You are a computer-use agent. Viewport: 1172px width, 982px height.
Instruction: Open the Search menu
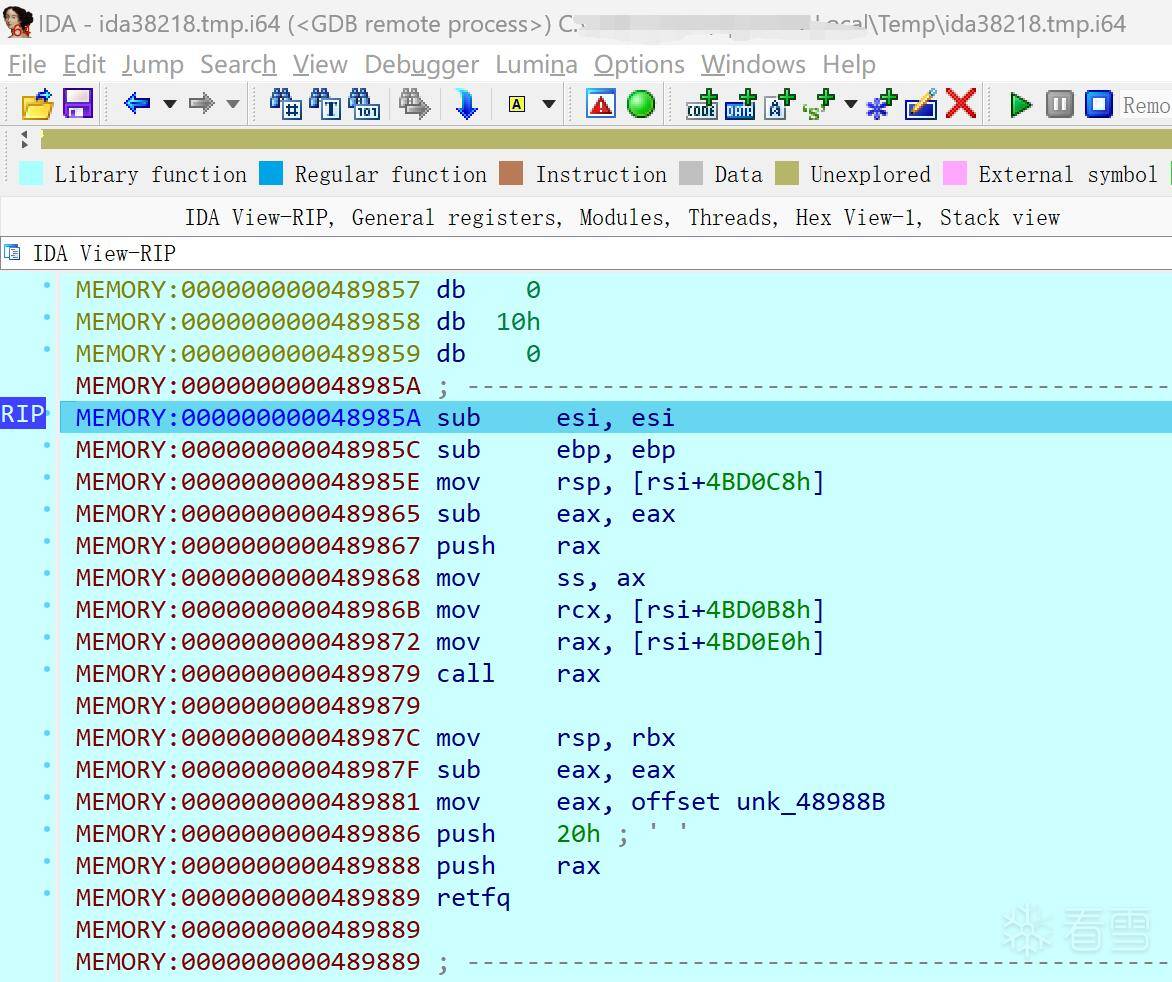coord(238,65)
